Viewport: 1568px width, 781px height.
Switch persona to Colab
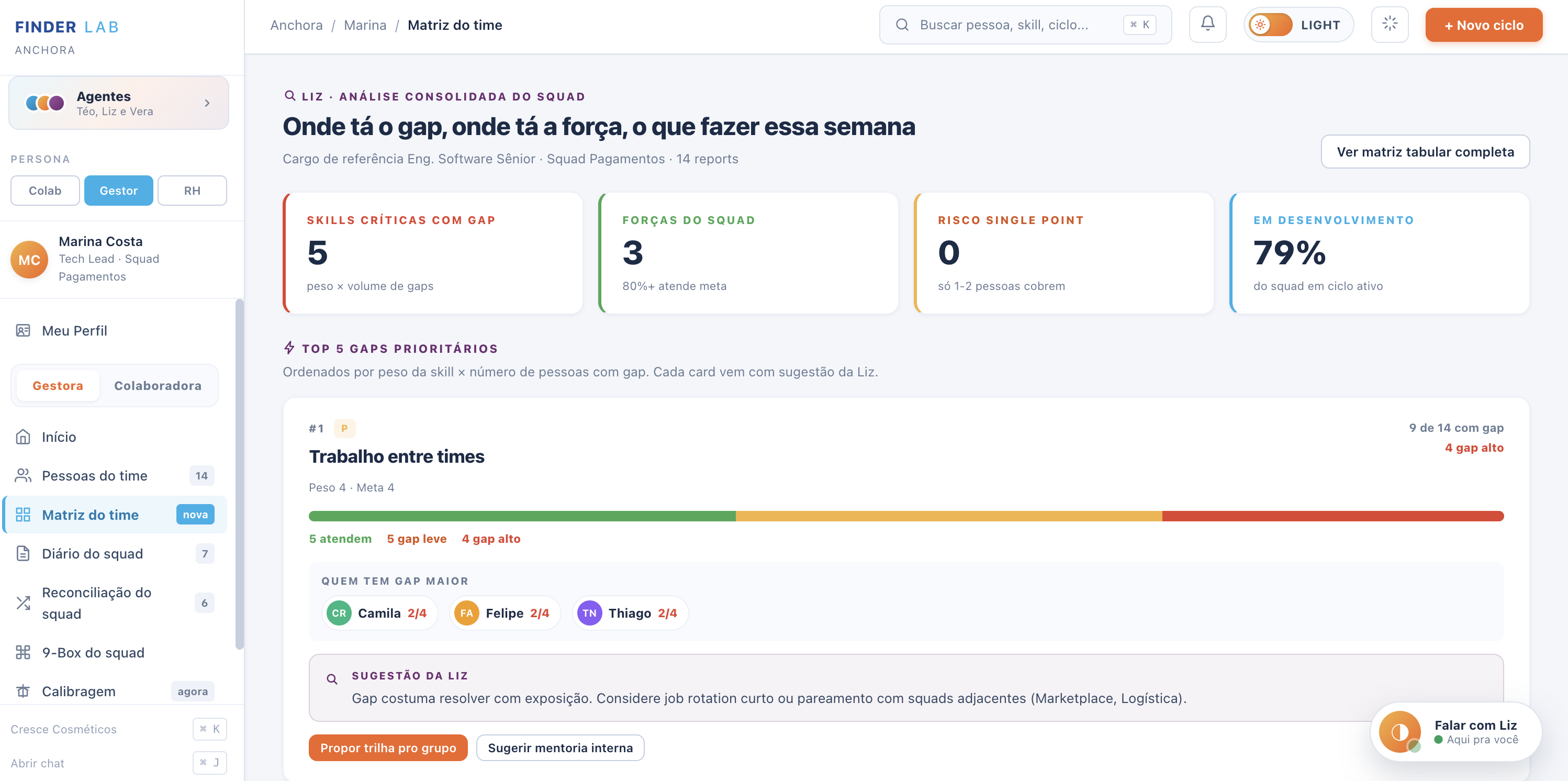point(45,191)
